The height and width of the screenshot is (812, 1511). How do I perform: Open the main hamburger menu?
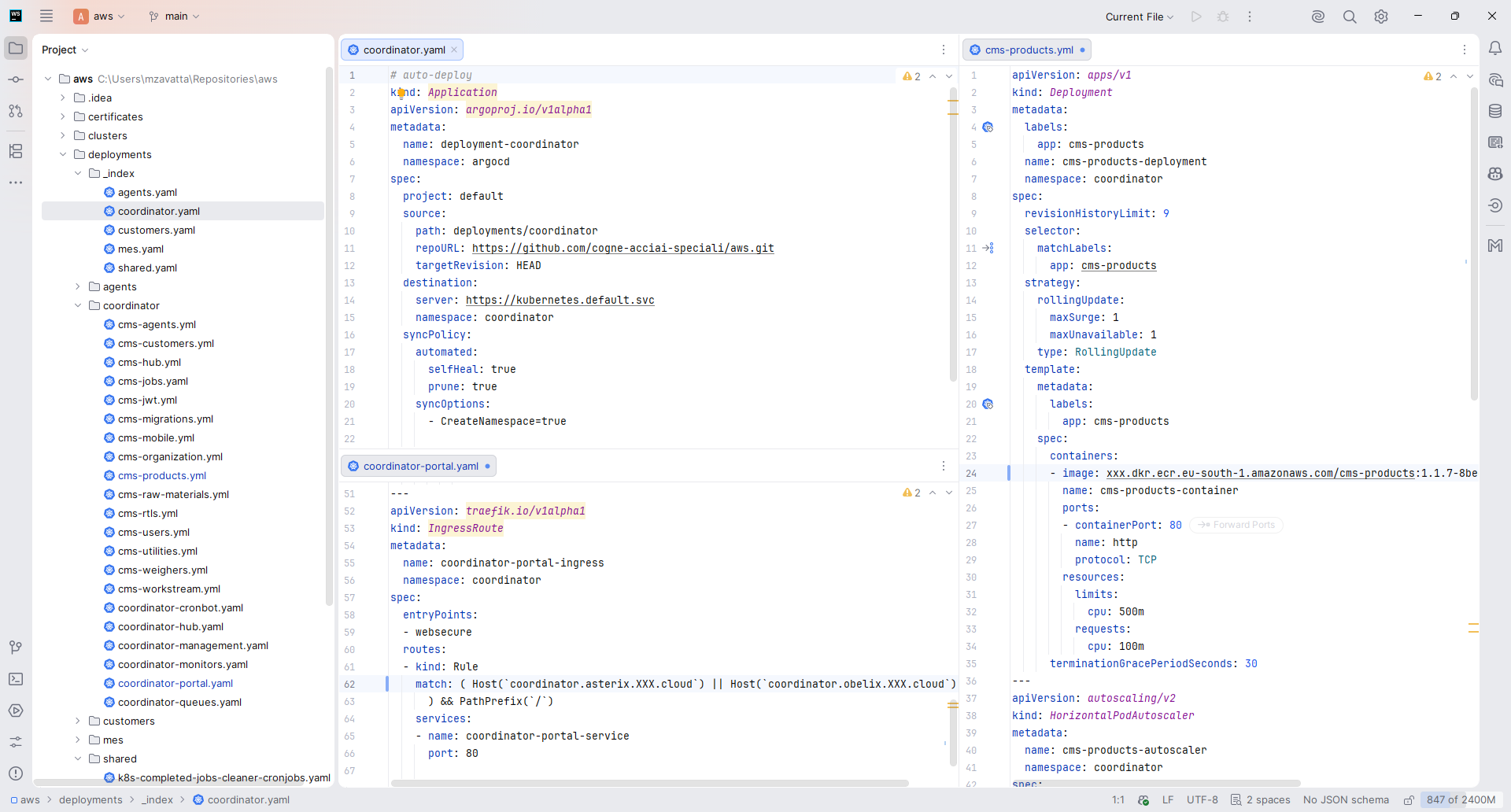coord(46,16)
